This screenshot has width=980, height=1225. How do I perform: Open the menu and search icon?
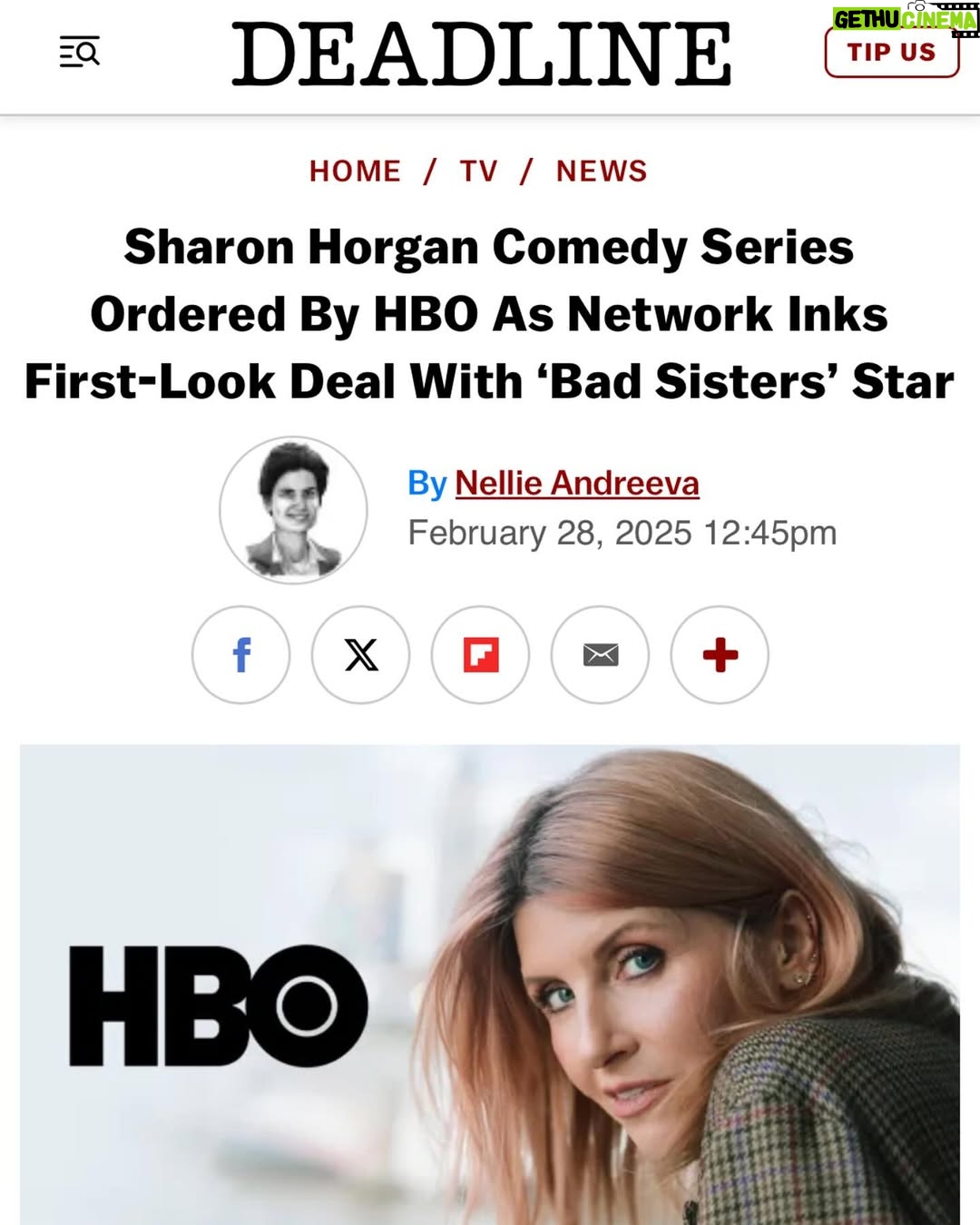pos(80,53)
